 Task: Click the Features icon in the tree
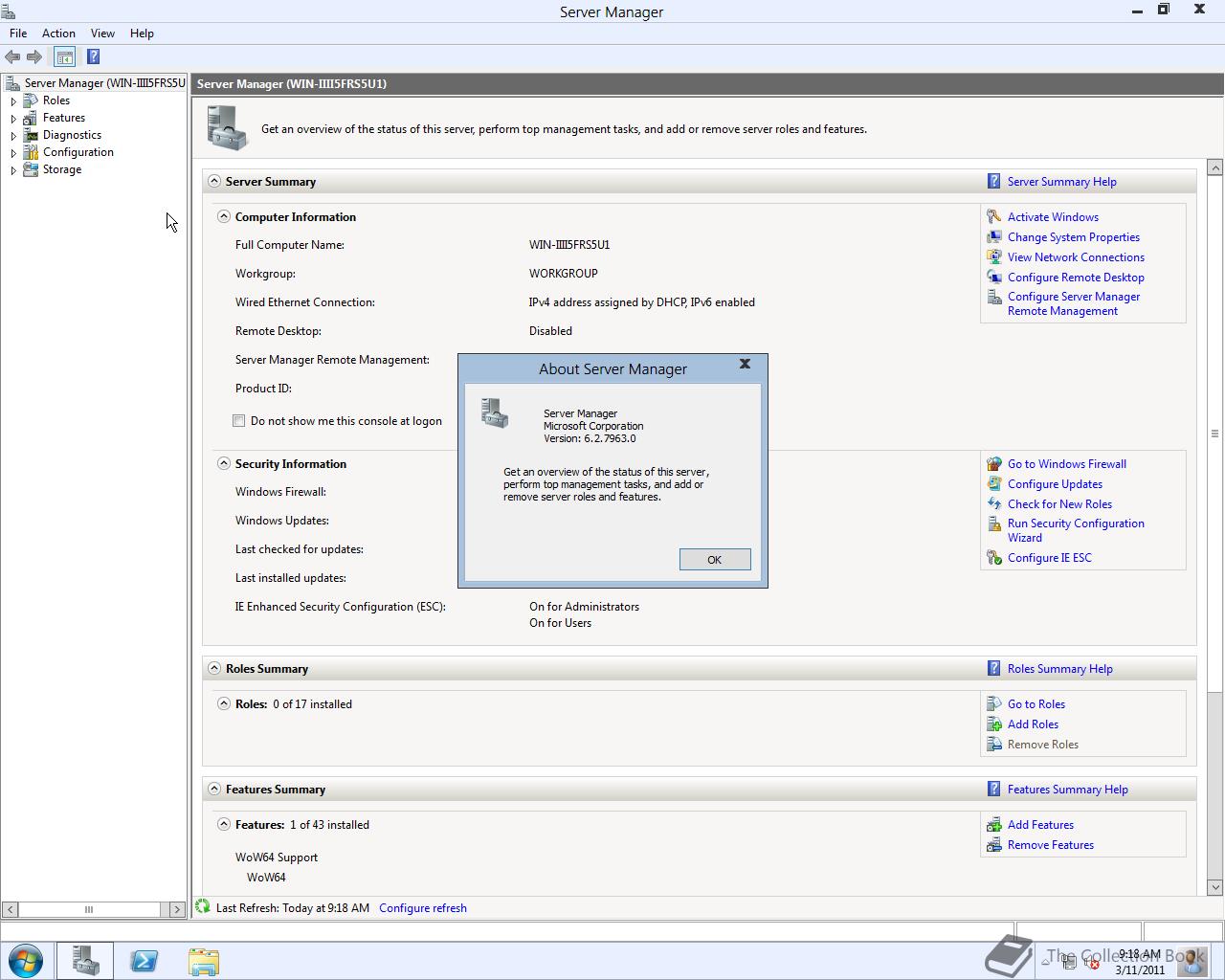coord(31,118)
